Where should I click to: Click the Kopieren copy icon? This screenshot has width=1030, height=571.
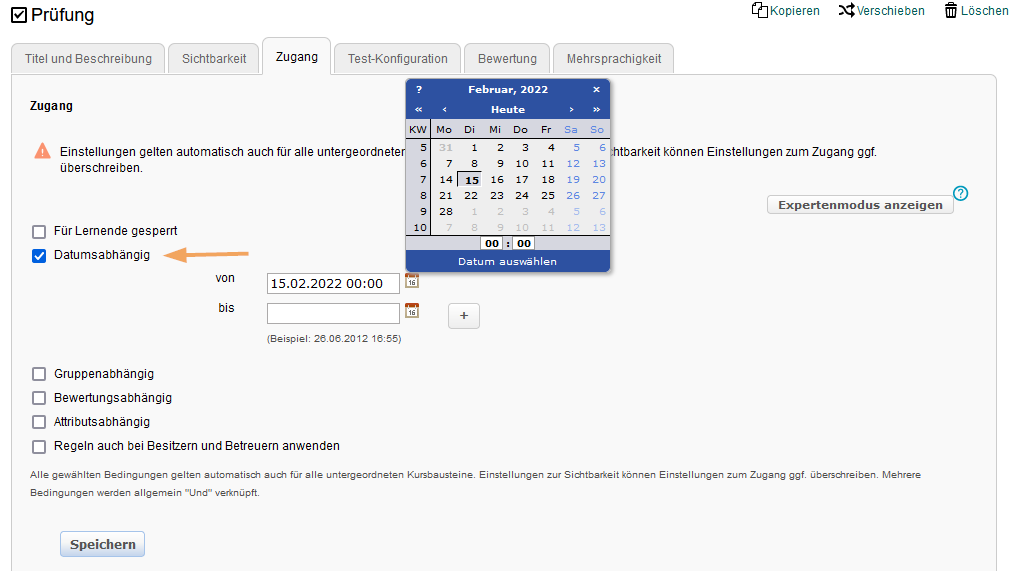coord(759,11)
